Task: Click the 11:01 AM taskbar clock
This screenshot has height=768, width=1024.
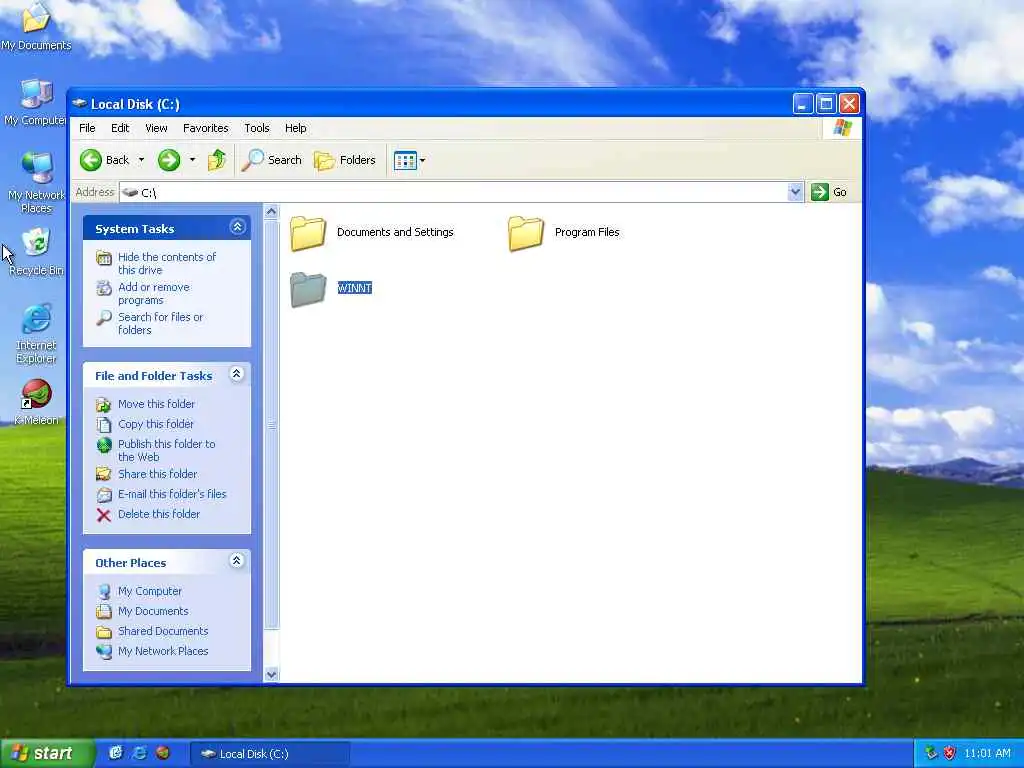Action: click(x=987, y=754)
